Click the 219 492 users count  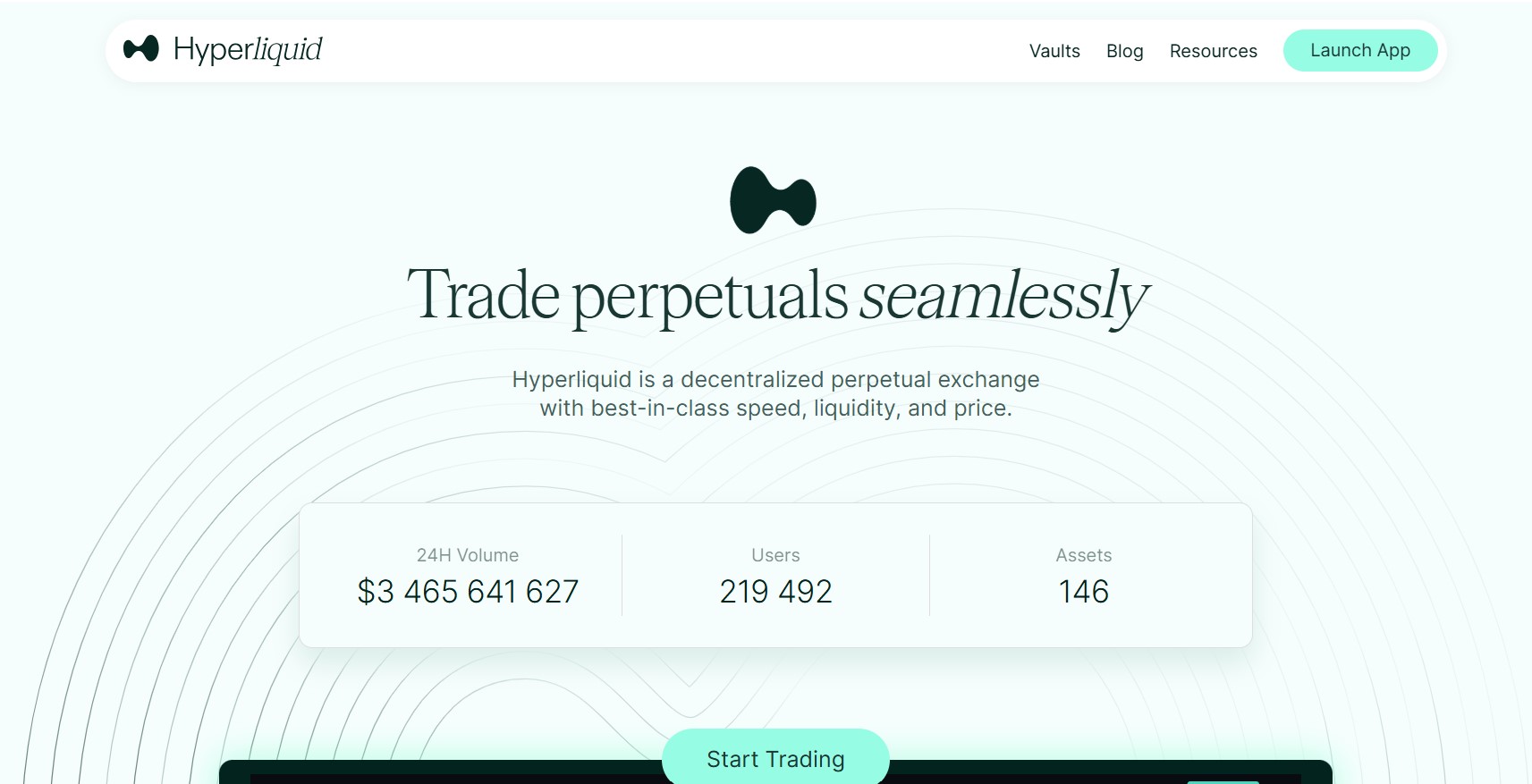coord(775,592)
